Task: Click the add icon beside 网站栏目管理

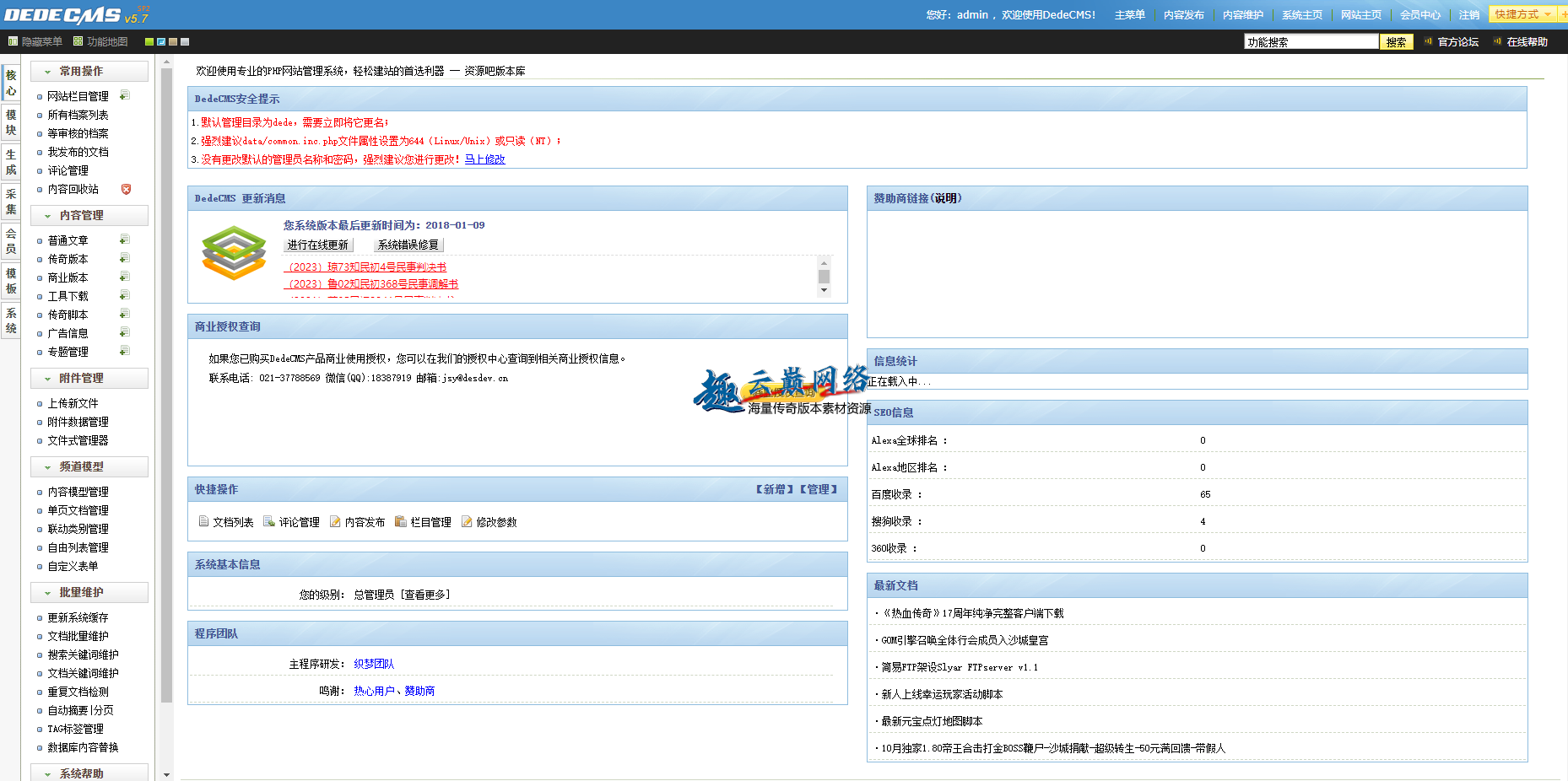Action: coord(125,95)
